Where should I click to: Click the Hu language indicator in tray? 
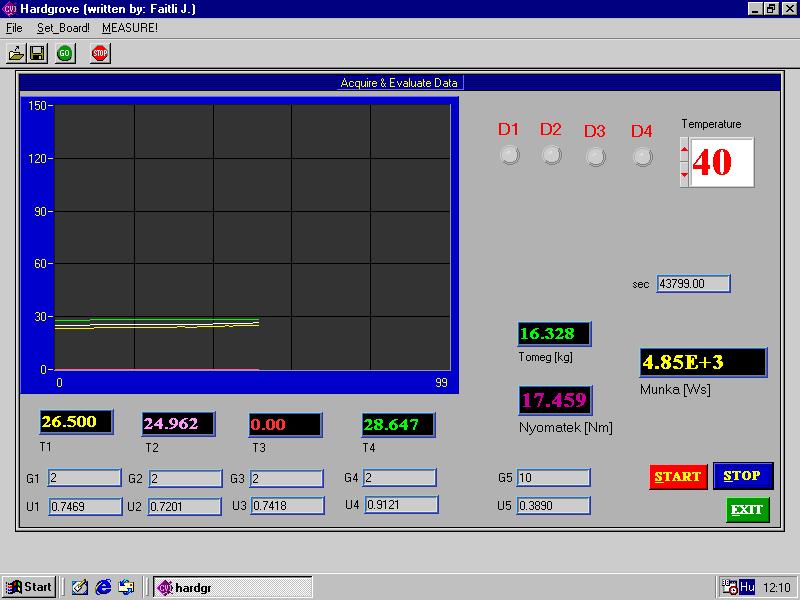point(747,587)
